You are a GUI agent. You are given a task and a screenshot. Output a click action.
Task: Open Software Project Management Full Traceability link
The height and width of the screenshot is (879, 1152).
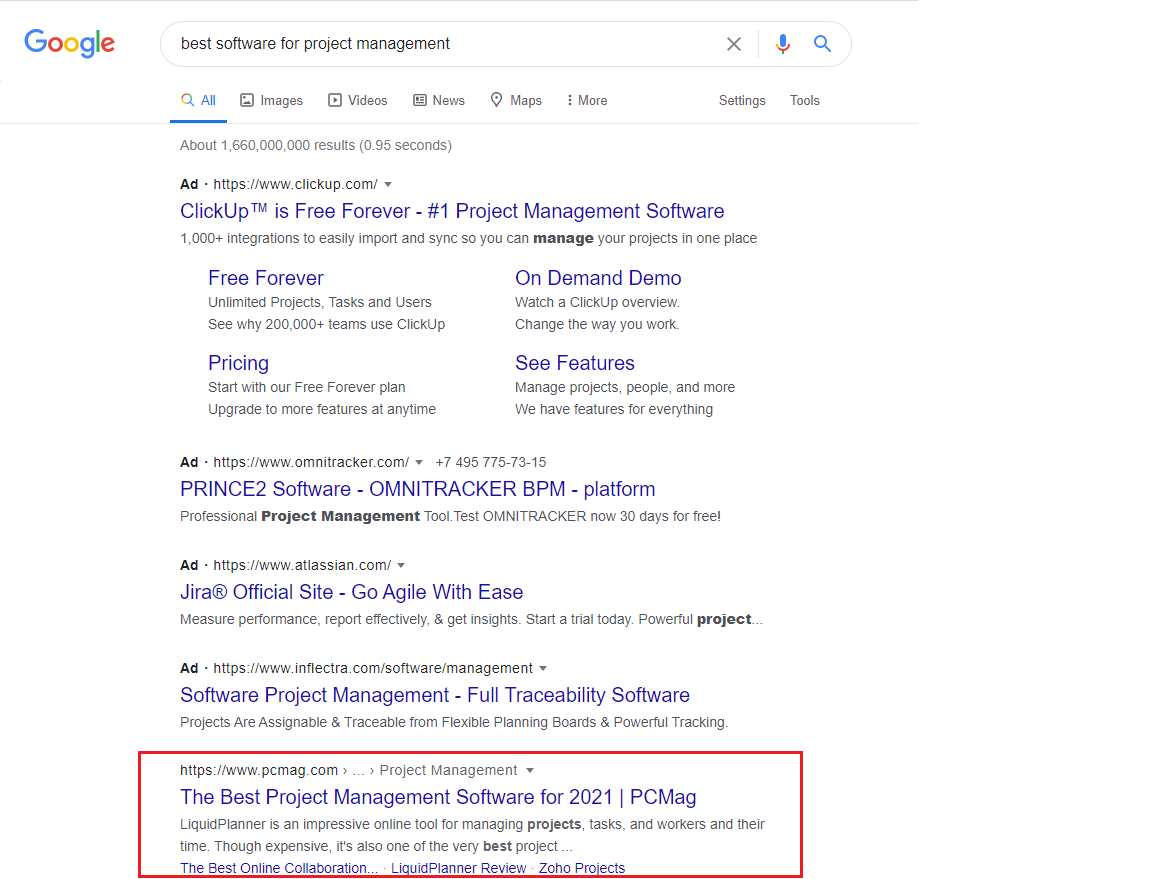click(435, 695)
